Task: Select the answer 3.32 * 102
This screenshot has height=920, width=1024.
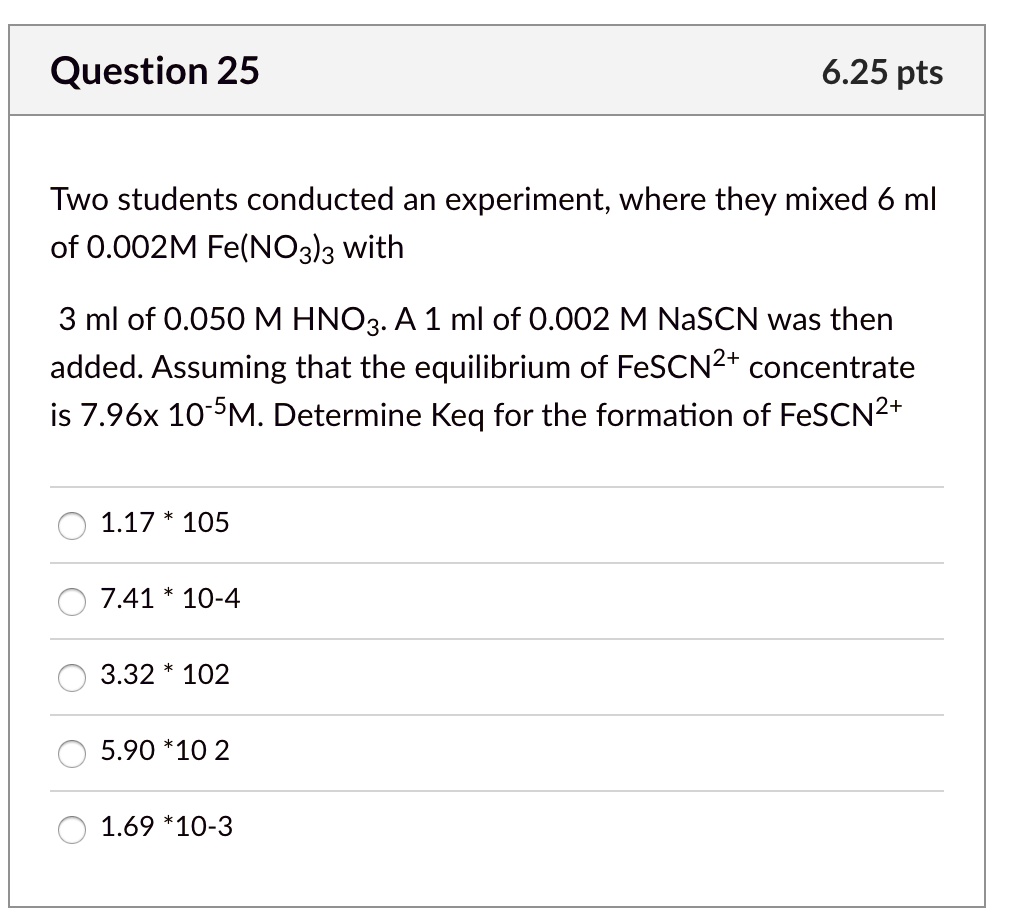Action: pos(71,678)
